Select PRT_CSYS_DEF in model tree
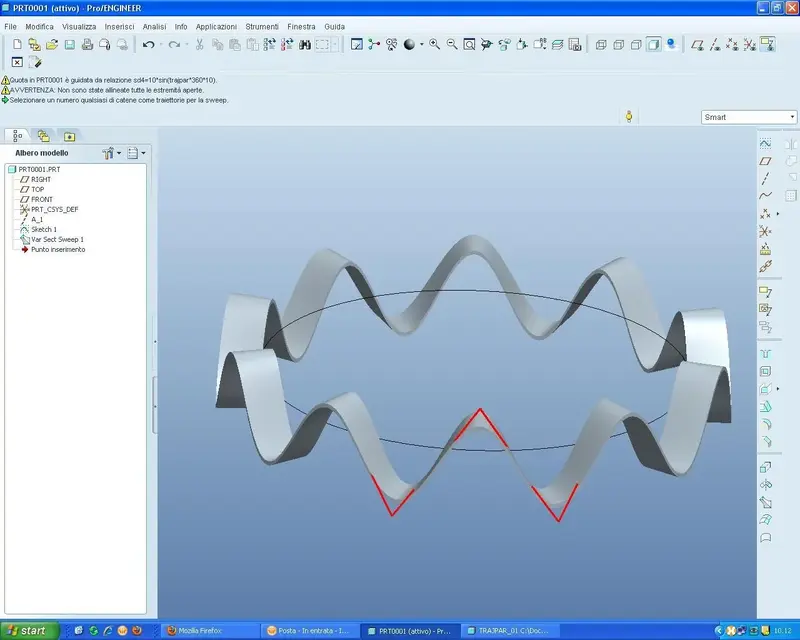The image size is (800, 640). coord(55,210)
